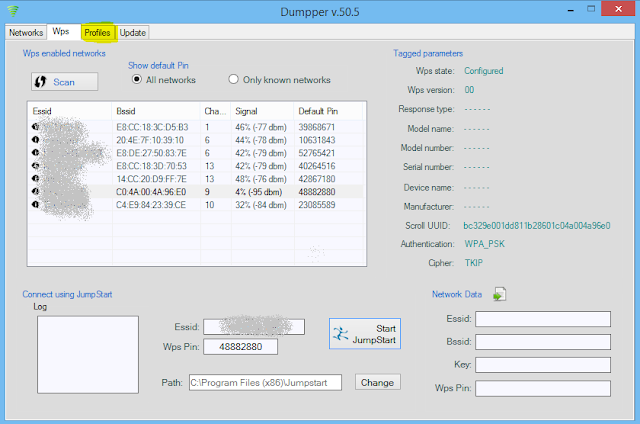
Task: Click default pin 39868671
Action: 317,127
